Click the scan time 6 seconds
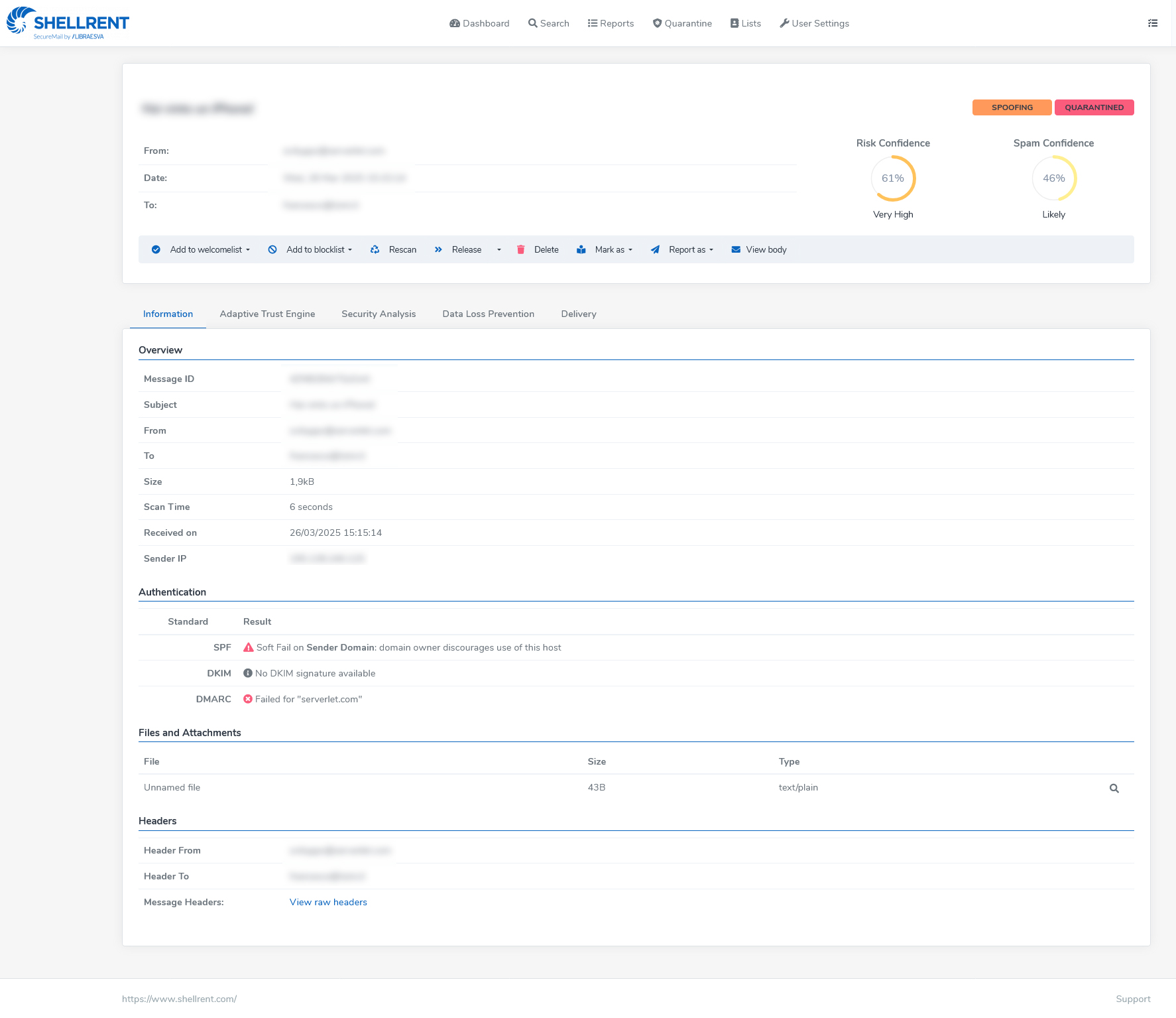Screen dimensions: 1176x1018 click(311, 507)
